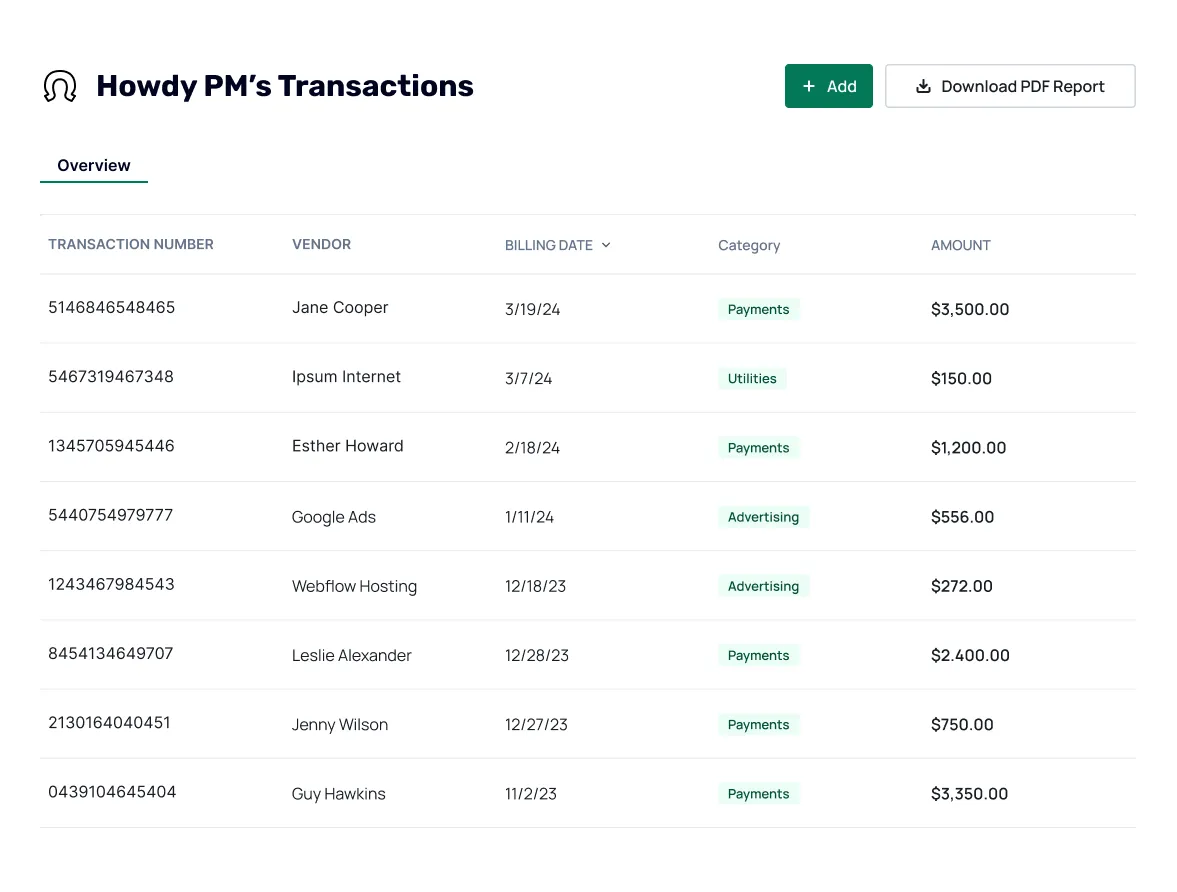The width and height of the screenshot is (1177, 892).
Task: Click the Payments badge on Jane Cooper's row
Action: (758, 309)
